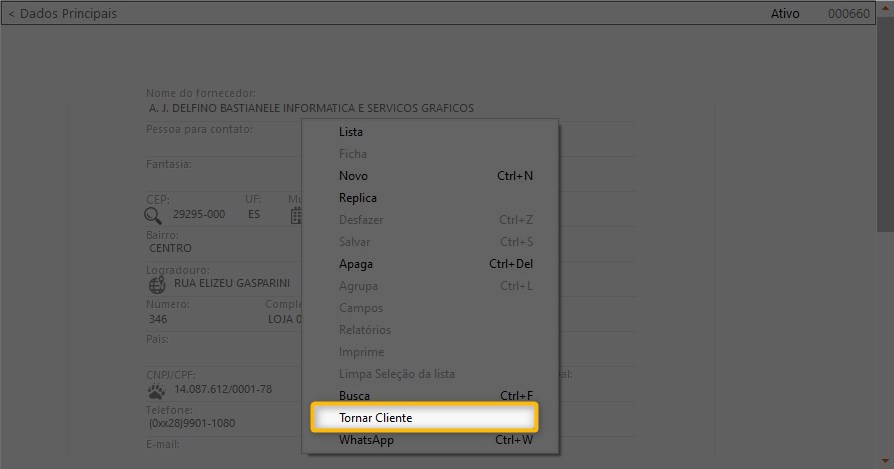Viewport: 894px width, 469px height.
Task: Choose Replica from the context menu
Action: 358,198
